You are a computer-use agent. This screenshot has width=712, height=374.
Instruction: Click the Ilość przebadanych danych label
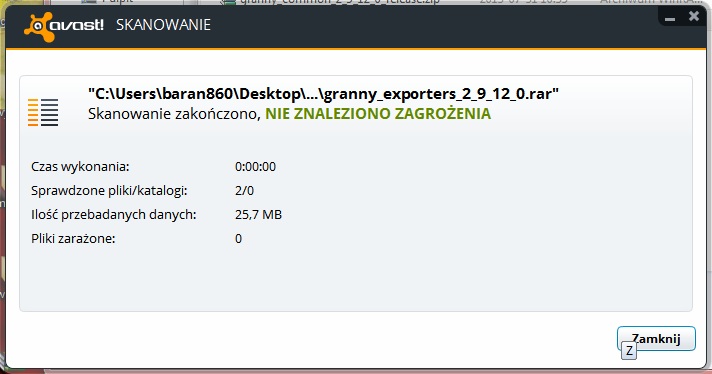(x=114, y=214)
